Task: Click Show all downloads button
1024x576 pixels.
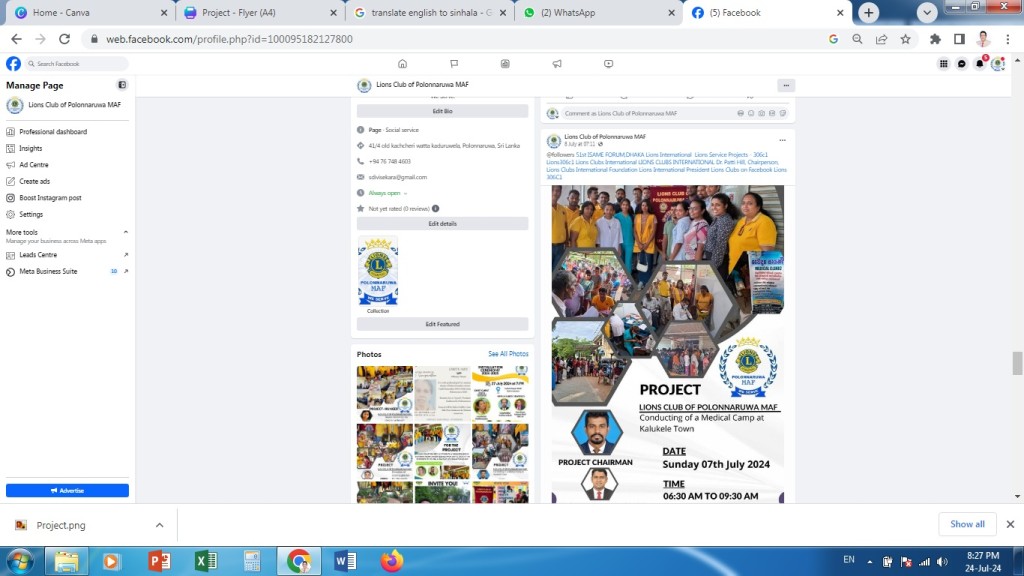Action: (x=967, y=524)
